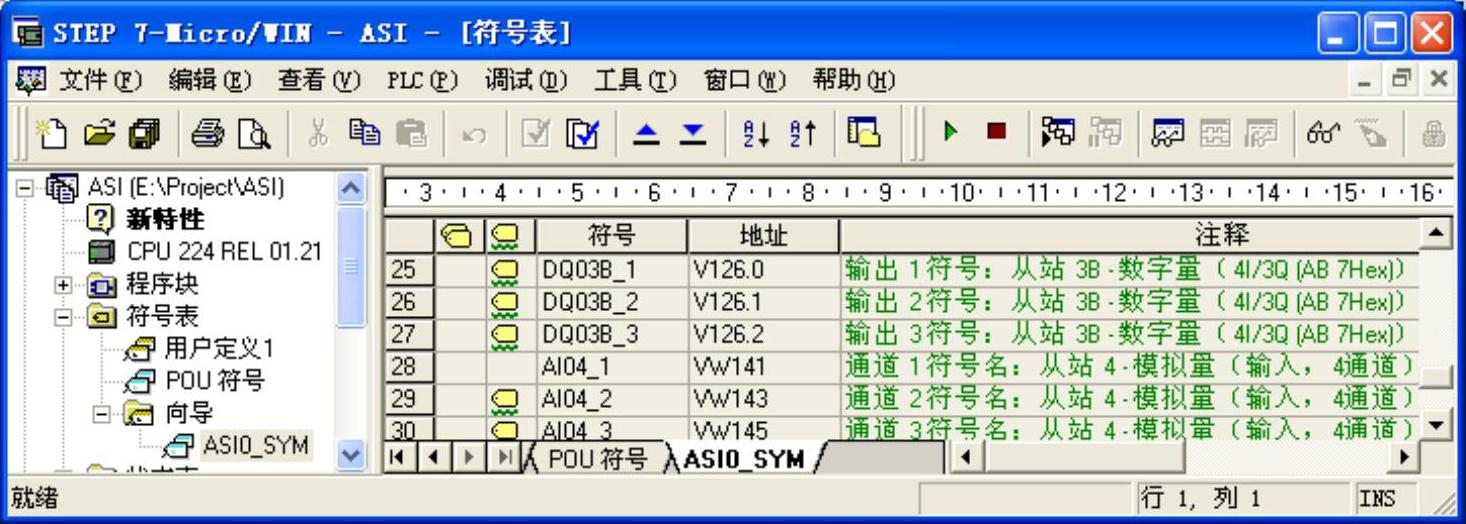
Task: Upload from the PLC with the up arrow
Action: coord(649,132)
